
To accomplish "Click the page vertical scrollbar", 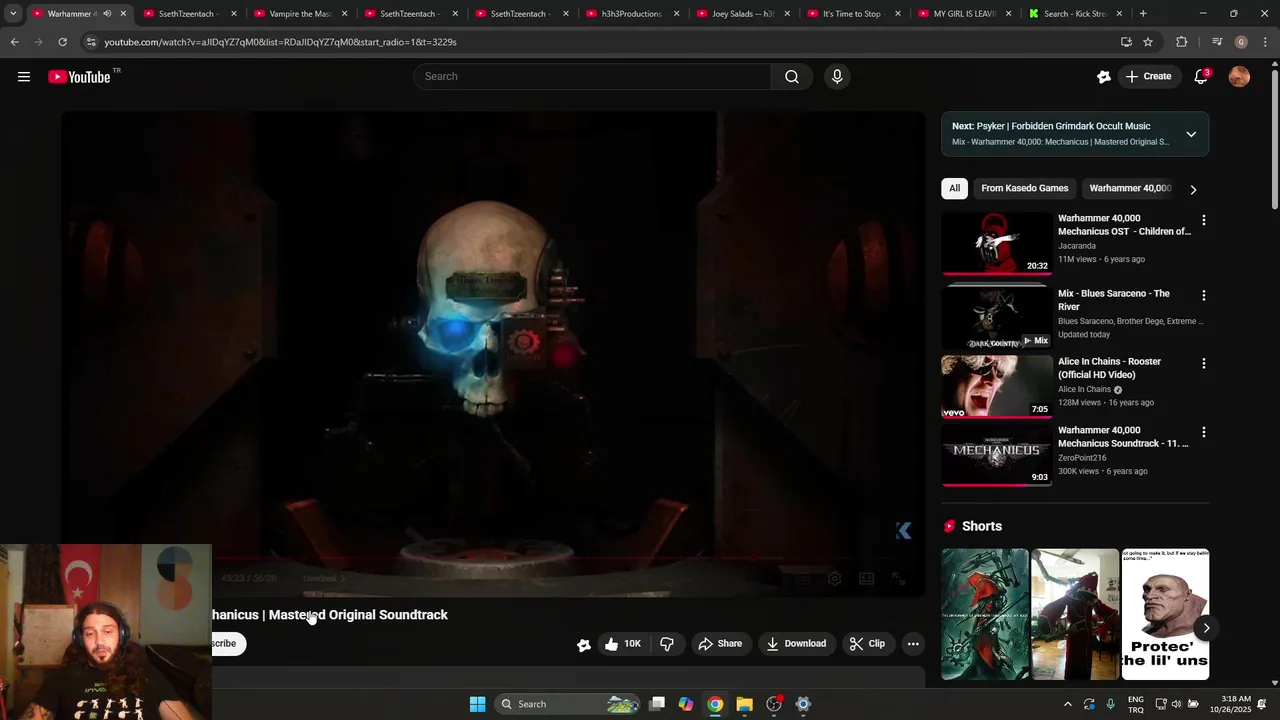I will pos(1274,140).
